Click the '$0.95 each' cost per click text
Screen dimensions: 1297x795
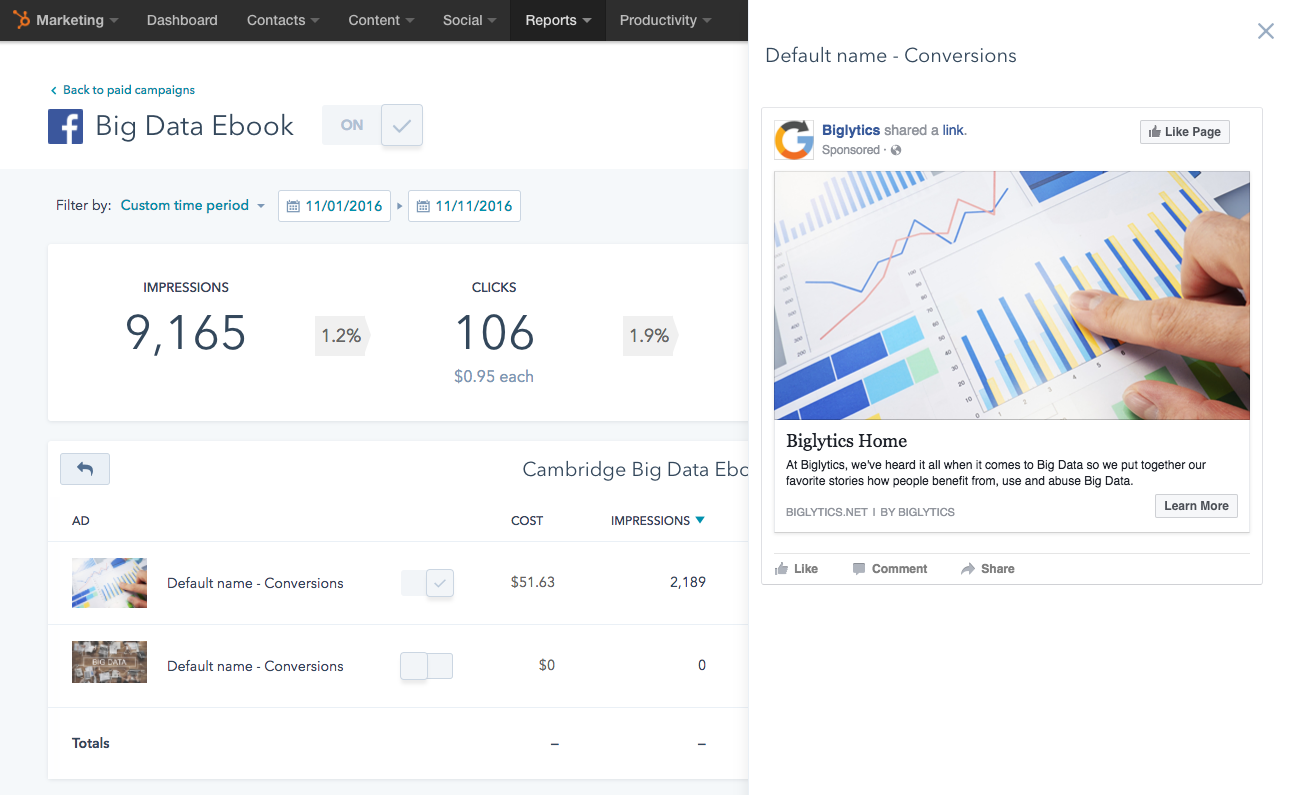click(494, 377)
